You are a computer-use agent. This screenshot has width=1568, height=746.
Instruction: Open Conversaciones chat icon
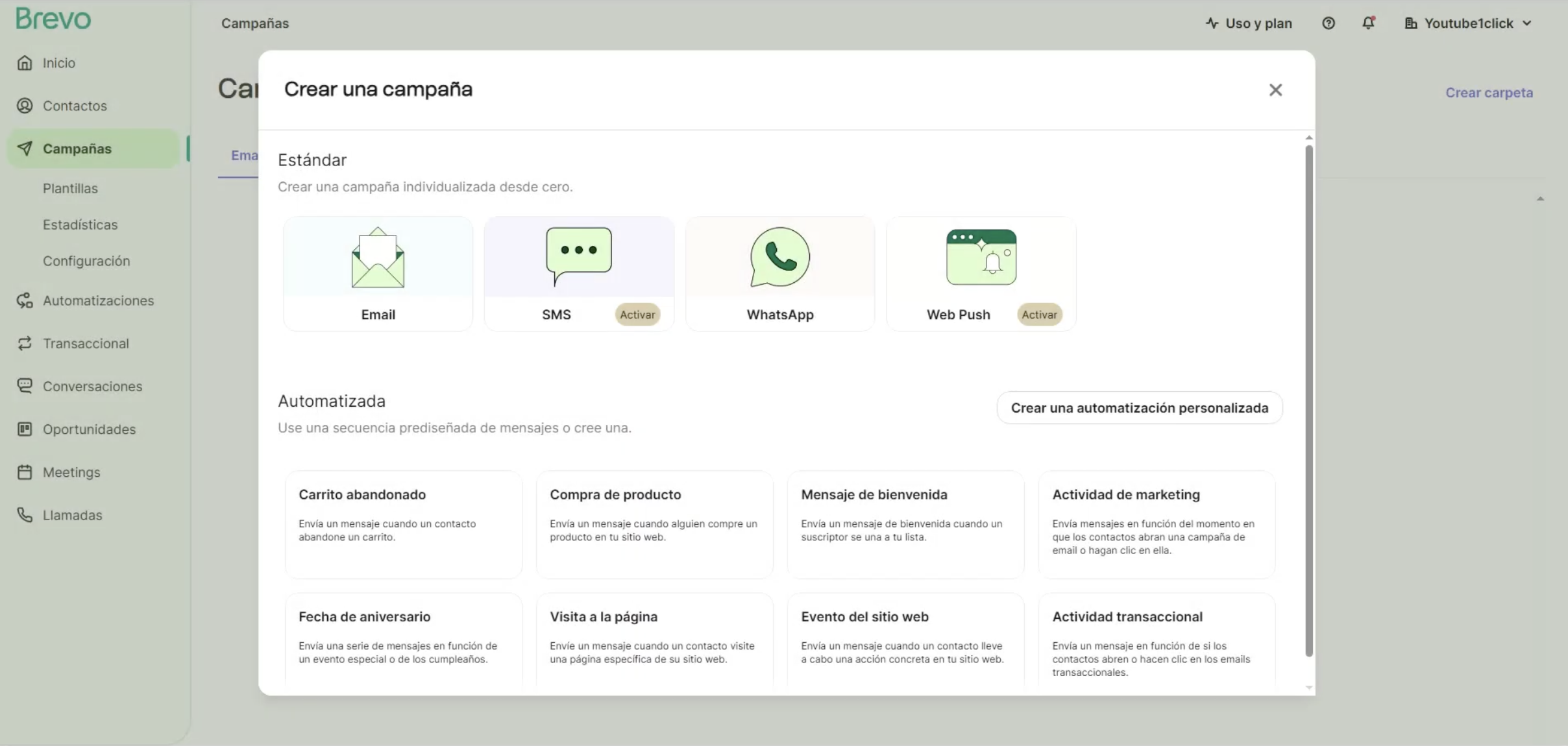25,386
